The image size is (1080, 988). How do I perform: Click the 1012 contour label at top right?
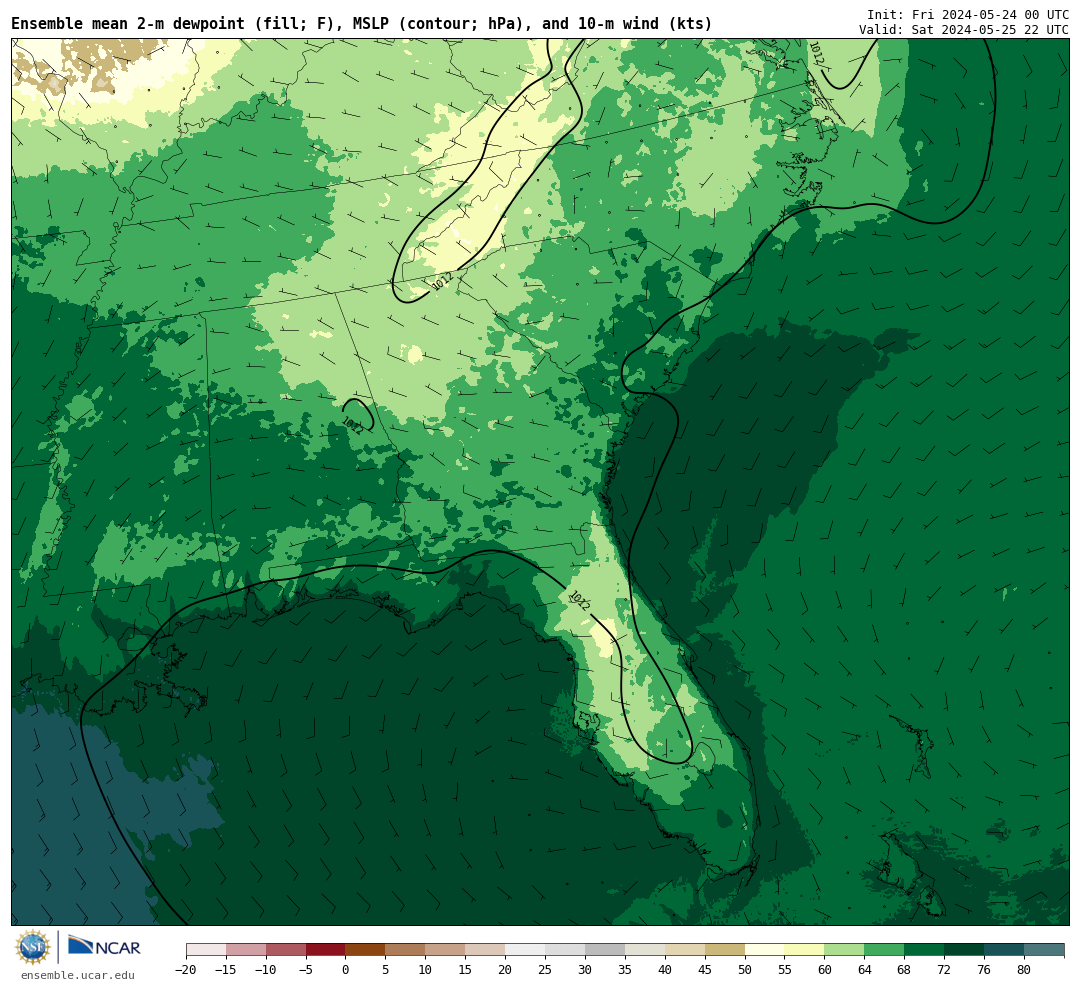click(816, 54)
